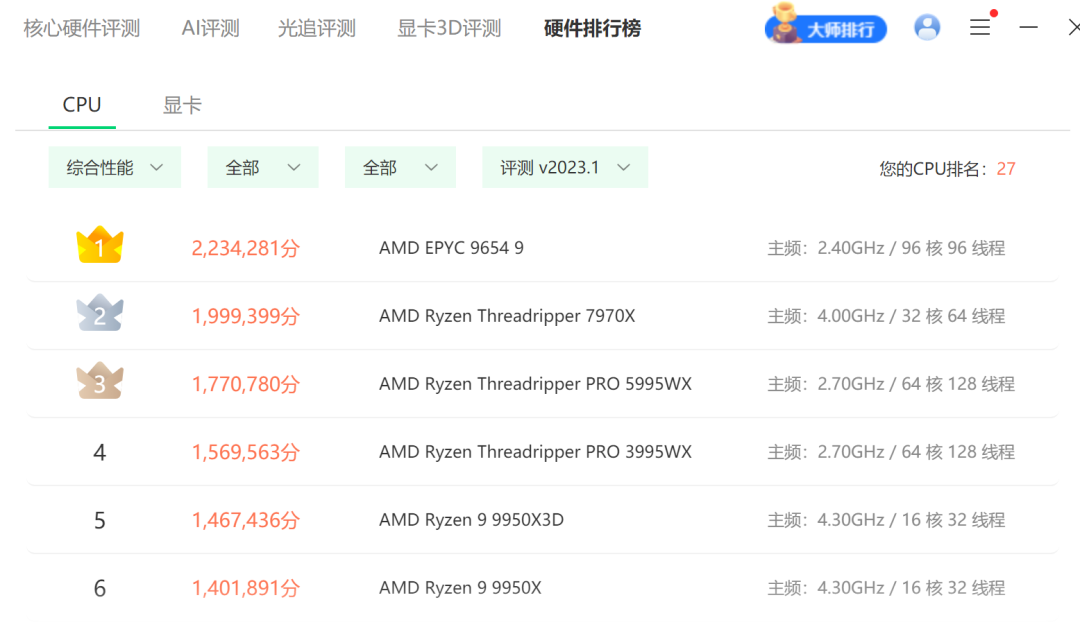This screenshot has width=1080, height=636.
Task: Click the score 2,234,281分
Action: 246,248
